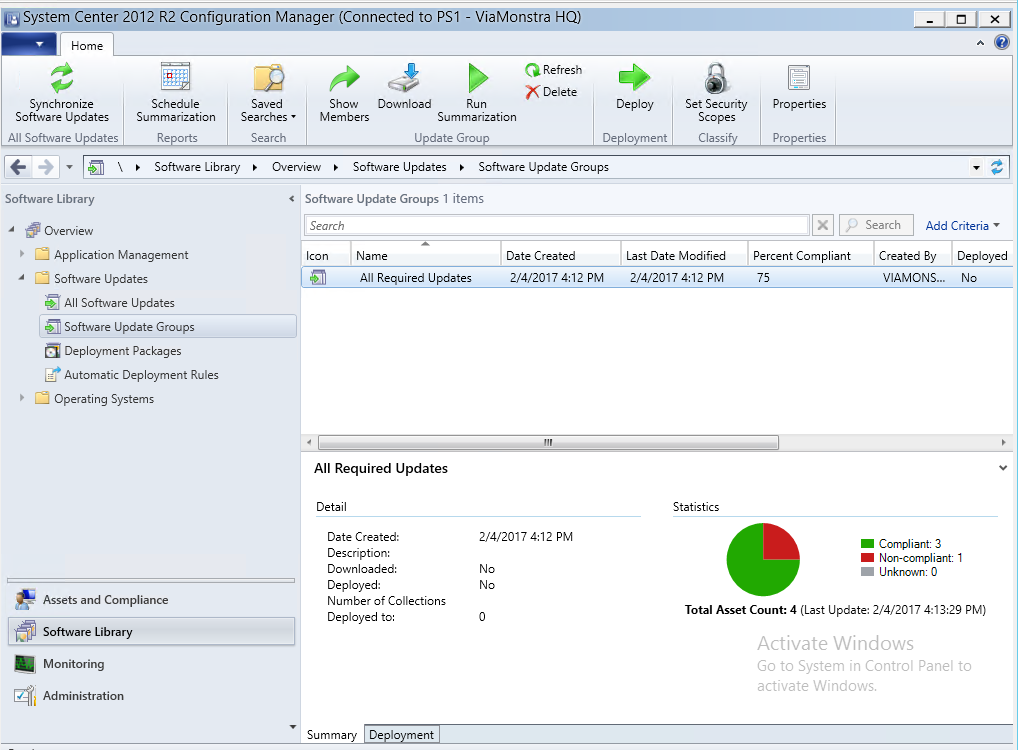Select the Home ribbon tab
The width and height of the screenshot is (1018, 750).
tap(87, 45)
